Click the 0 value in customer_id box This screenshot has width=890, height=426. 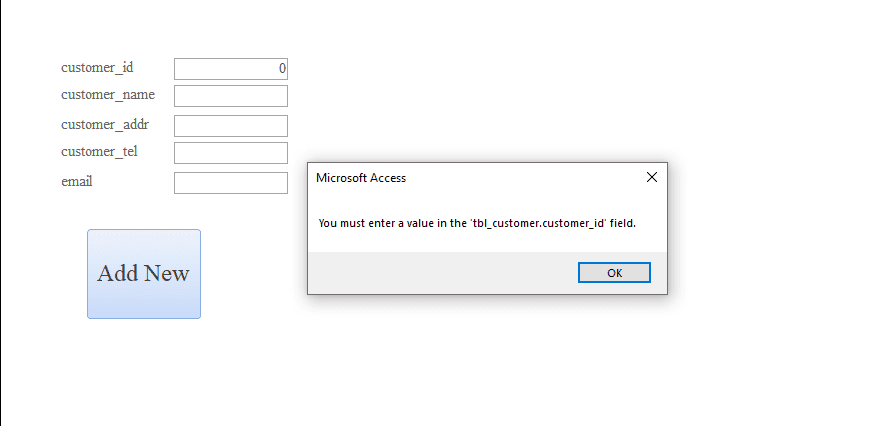click(282, 69)
